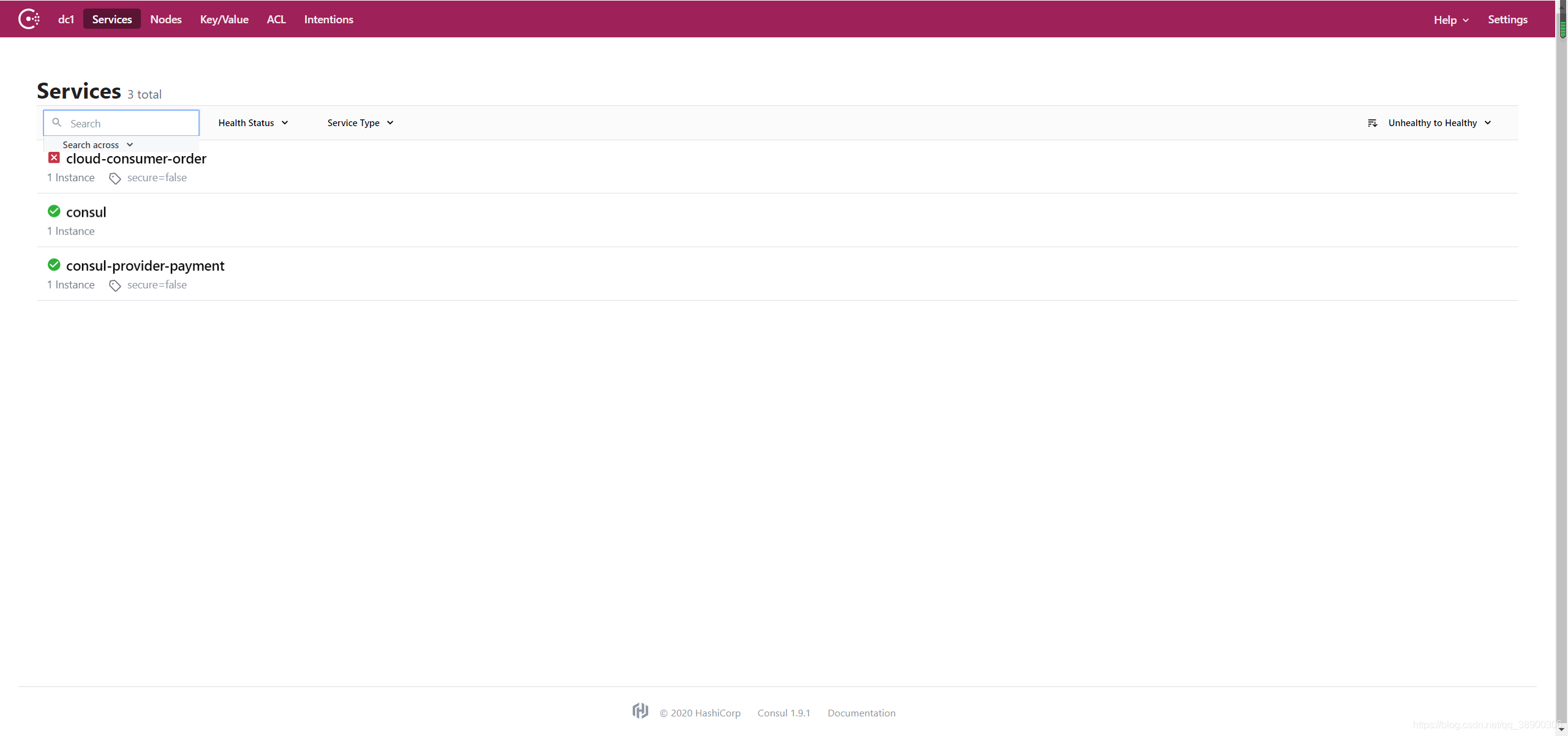
Task: Click the green healthy icon beside consul
Action: click(x=54, y=211)
